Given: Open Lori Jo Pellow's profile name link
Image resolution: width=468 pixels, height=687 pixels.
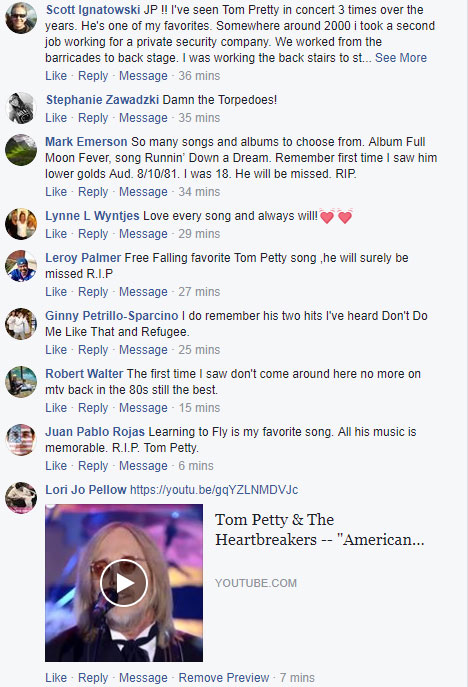Looking at the screenshot, I should pyautogui.click(x=86, y=489).
